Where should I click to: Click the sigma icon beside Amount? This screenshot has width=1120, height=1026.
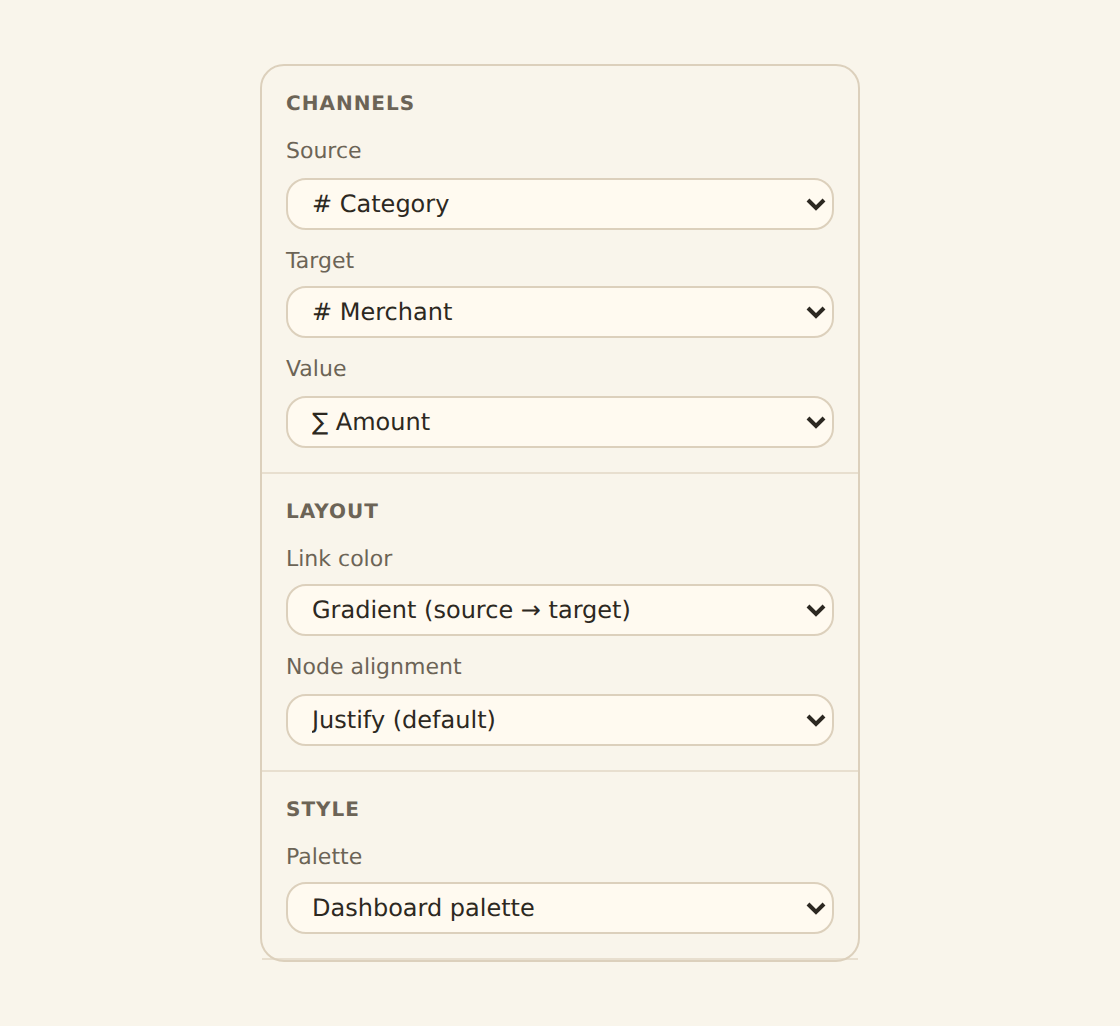319,422
